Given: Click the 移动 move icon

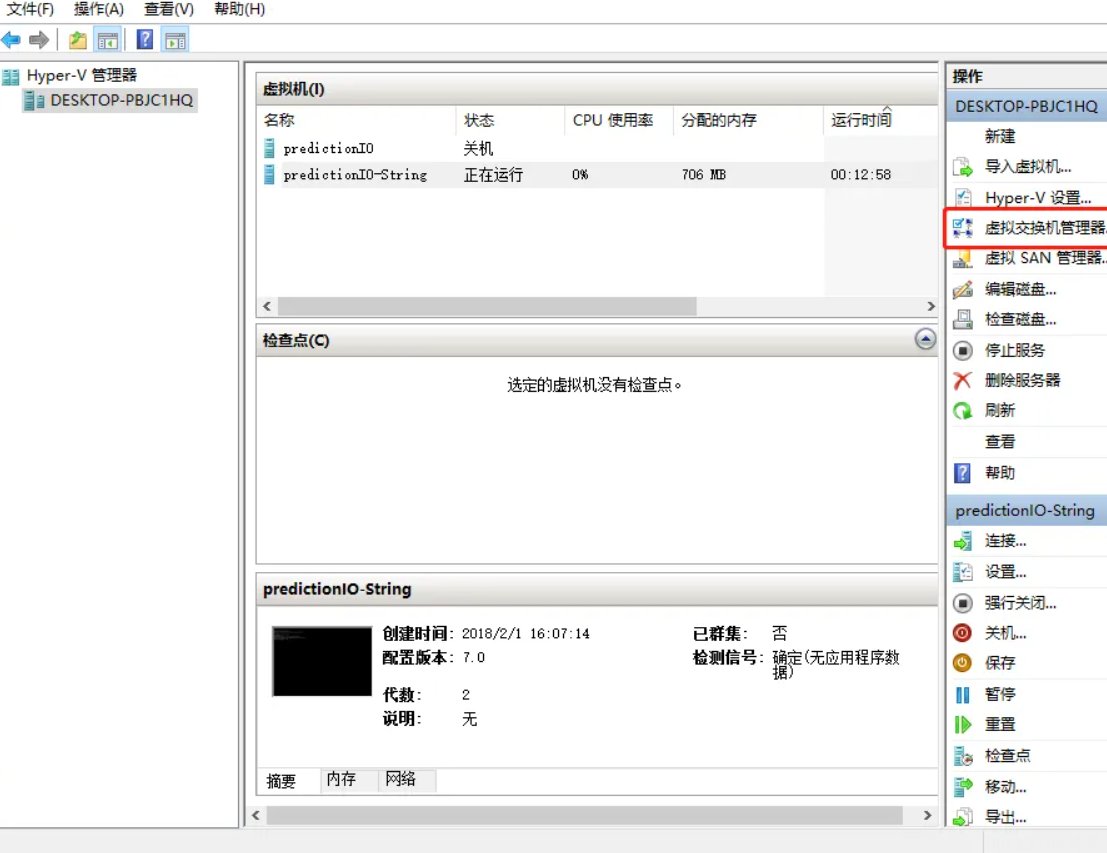Looking at the screenshot, I should click(962, 786).
